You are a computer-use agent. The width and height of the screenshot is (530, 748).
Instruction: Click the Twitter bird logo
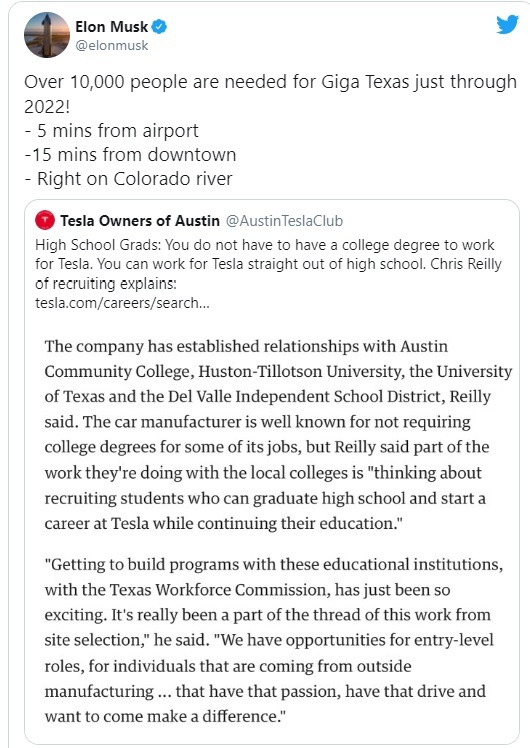pyautogui.click(x=507, y=24)
